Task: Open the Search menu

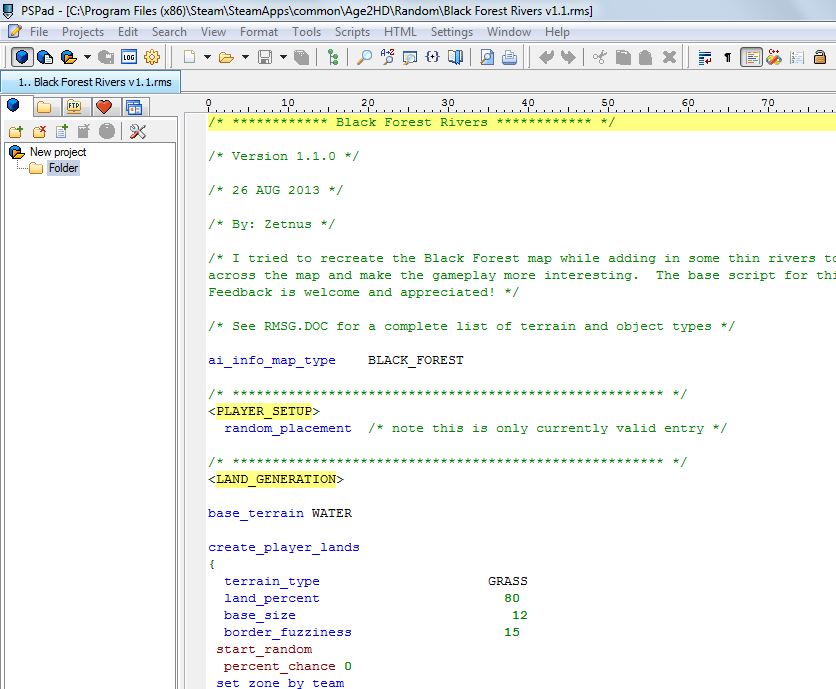Action: [x=169, y=32]
